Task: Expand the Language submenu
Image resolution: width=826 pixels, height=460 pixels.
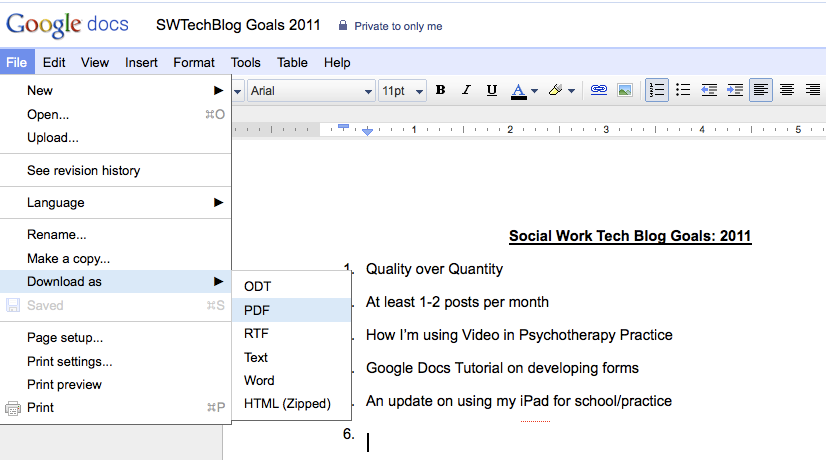Action: [115, 202]
